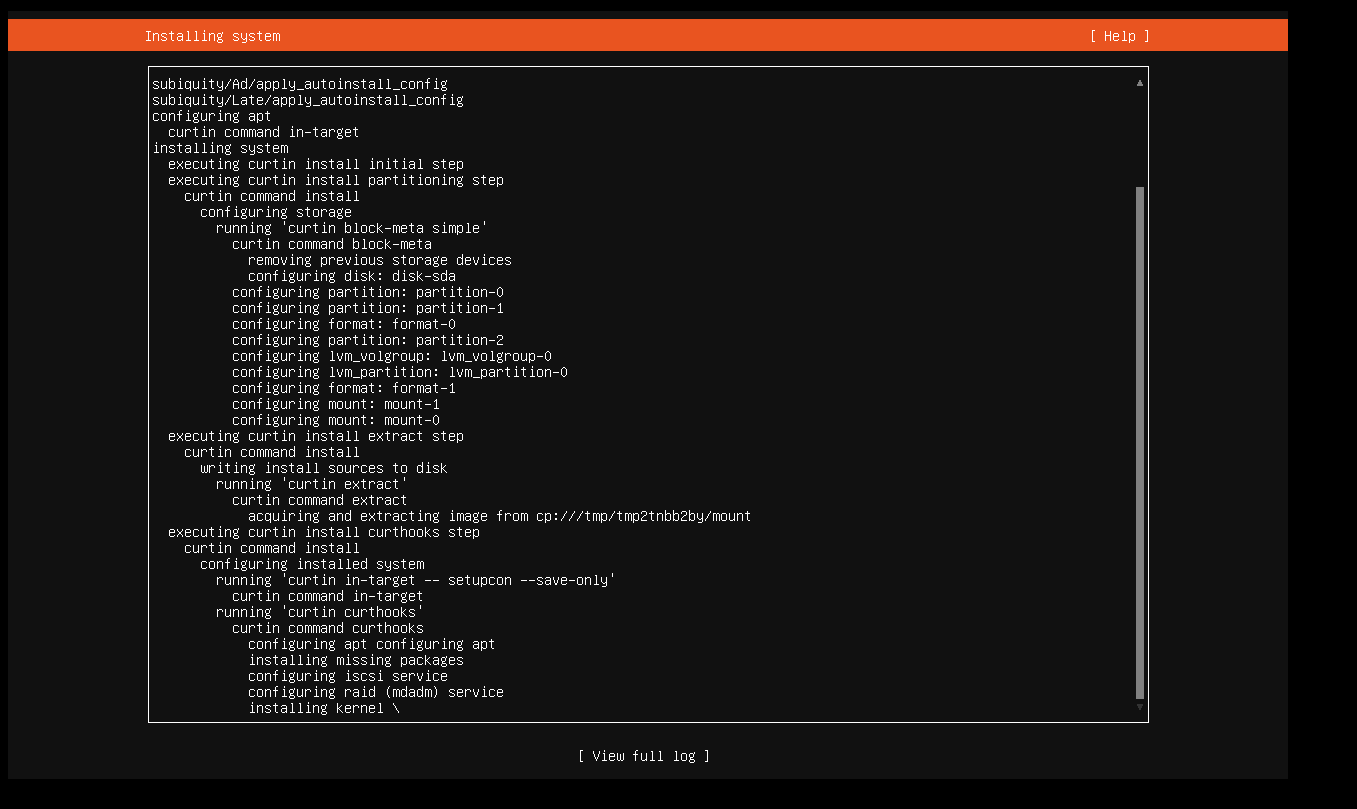1357x809 pixels.
Task: Click the "running 'curtin block-meta simple'" line
Action: click(x=352, y=228)
